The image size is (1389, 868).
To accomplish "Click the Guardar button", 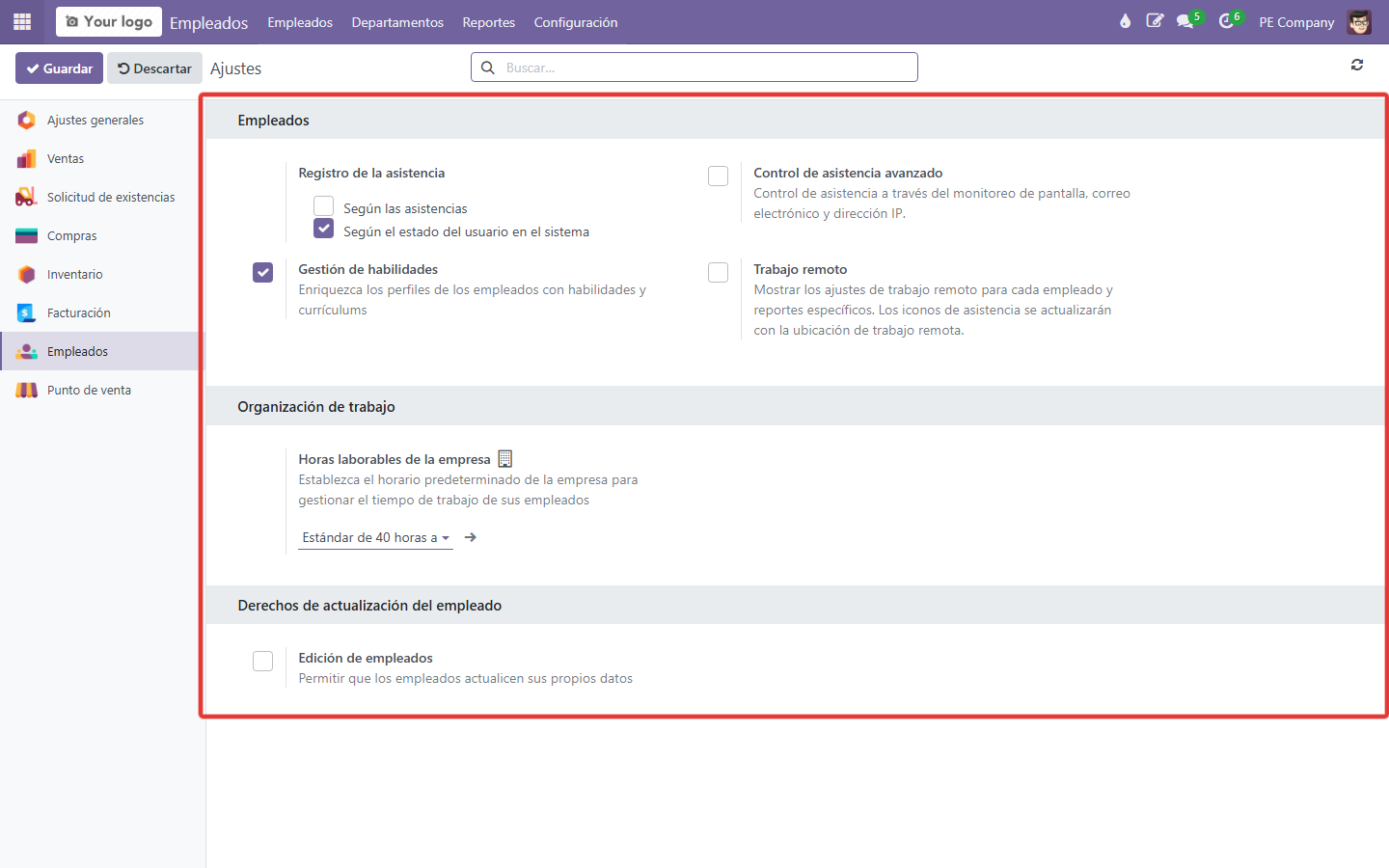I will (59, 68).
